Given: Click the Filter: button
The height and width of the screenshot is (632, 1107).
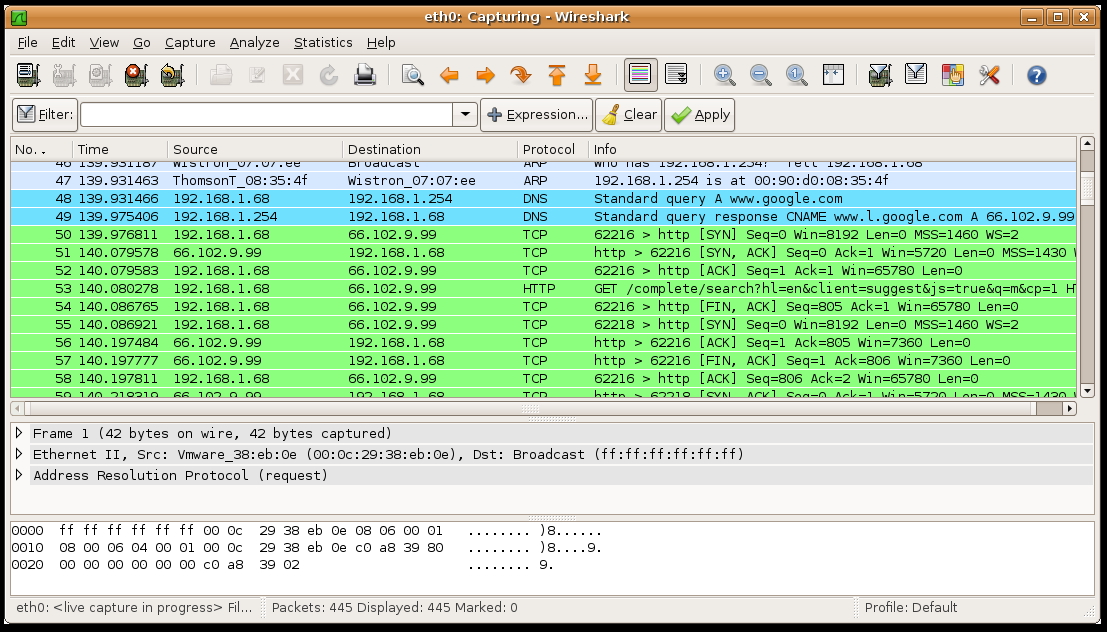Looking at the screenshot, I should [45, 114].
